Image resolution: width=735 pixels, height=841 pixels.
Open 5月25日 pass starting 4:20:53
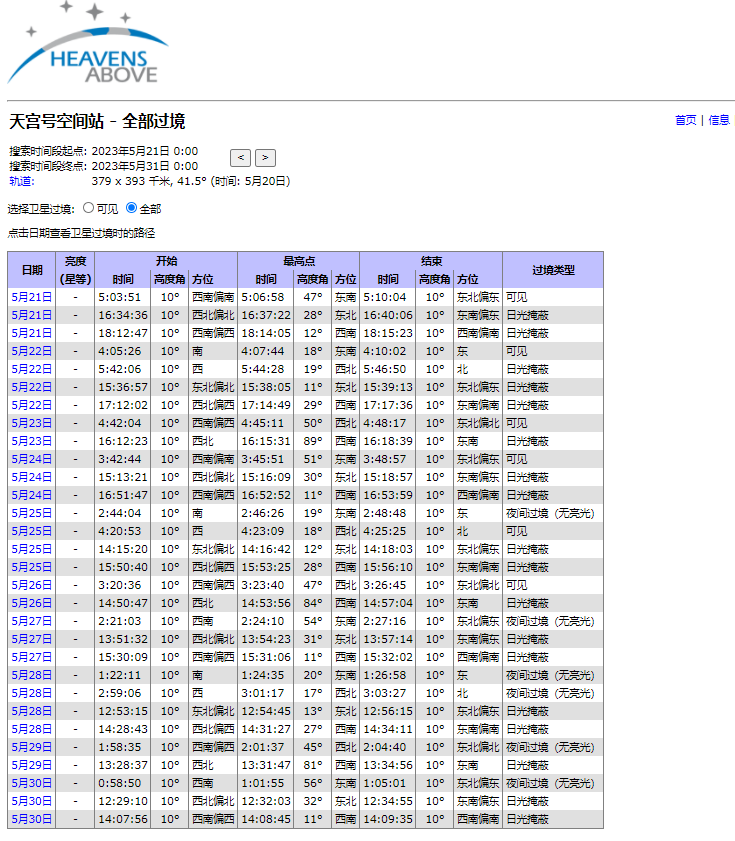(32, 531)
